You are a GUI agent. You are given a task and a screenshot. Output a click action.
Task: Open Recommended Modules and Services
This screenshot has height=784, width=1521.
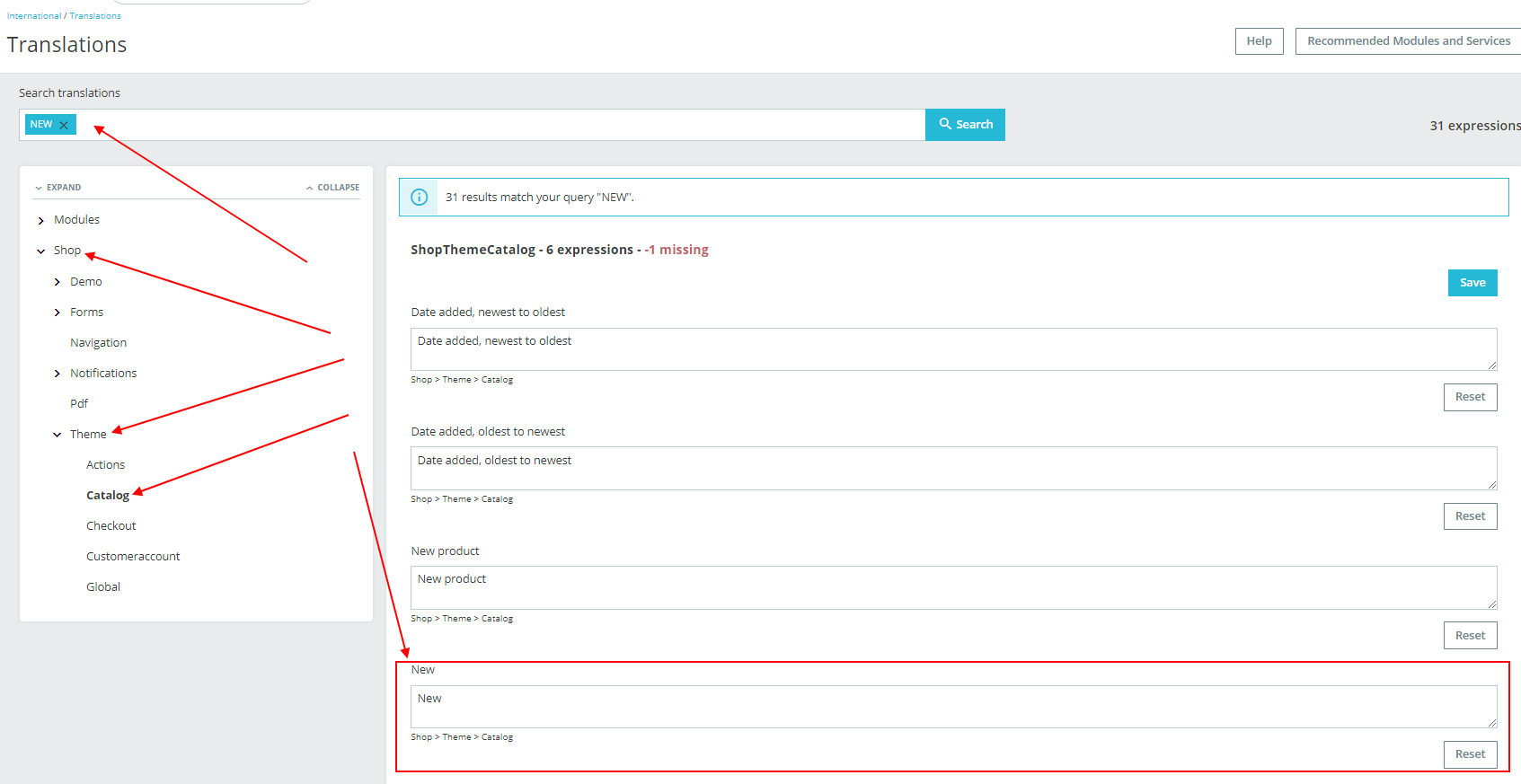[1408, 41]
